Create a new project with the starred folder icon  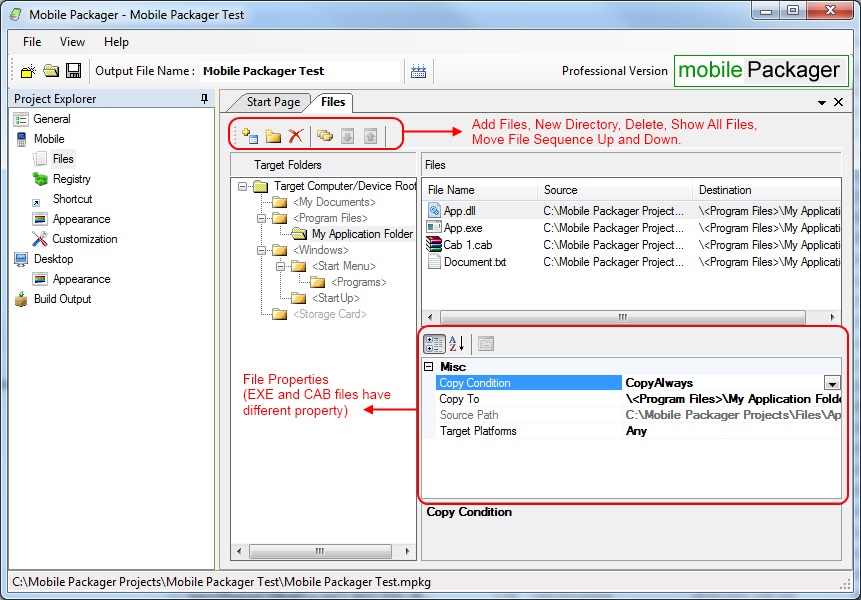tap(28, 71)
